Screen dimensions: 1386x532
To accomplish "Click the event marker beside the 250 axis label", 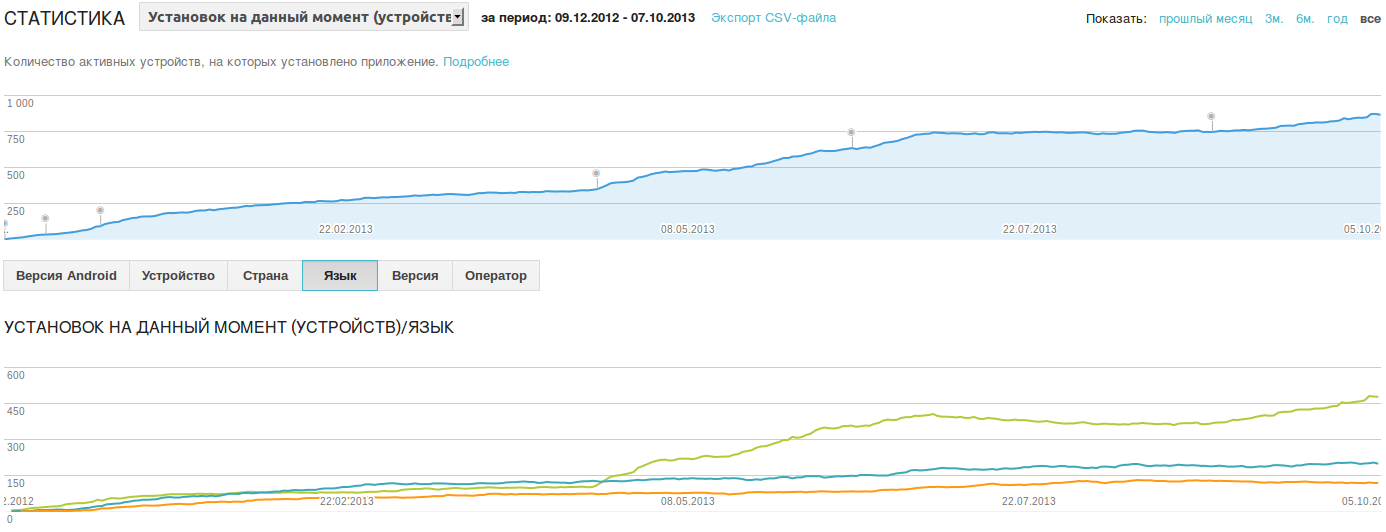I will 45,218.
